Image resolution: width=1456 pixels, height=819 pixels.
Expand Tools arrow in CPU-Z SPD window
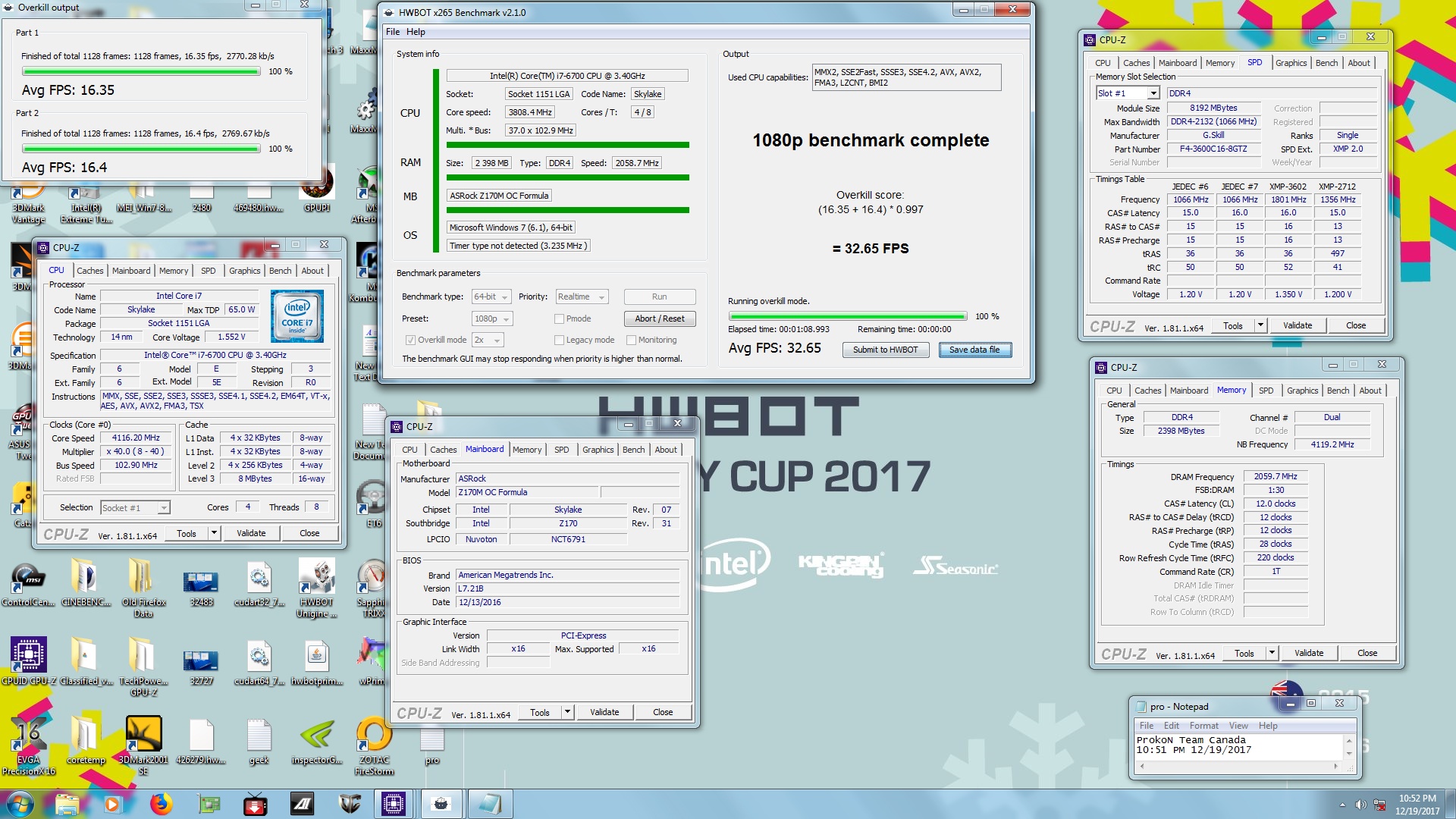1260,325
